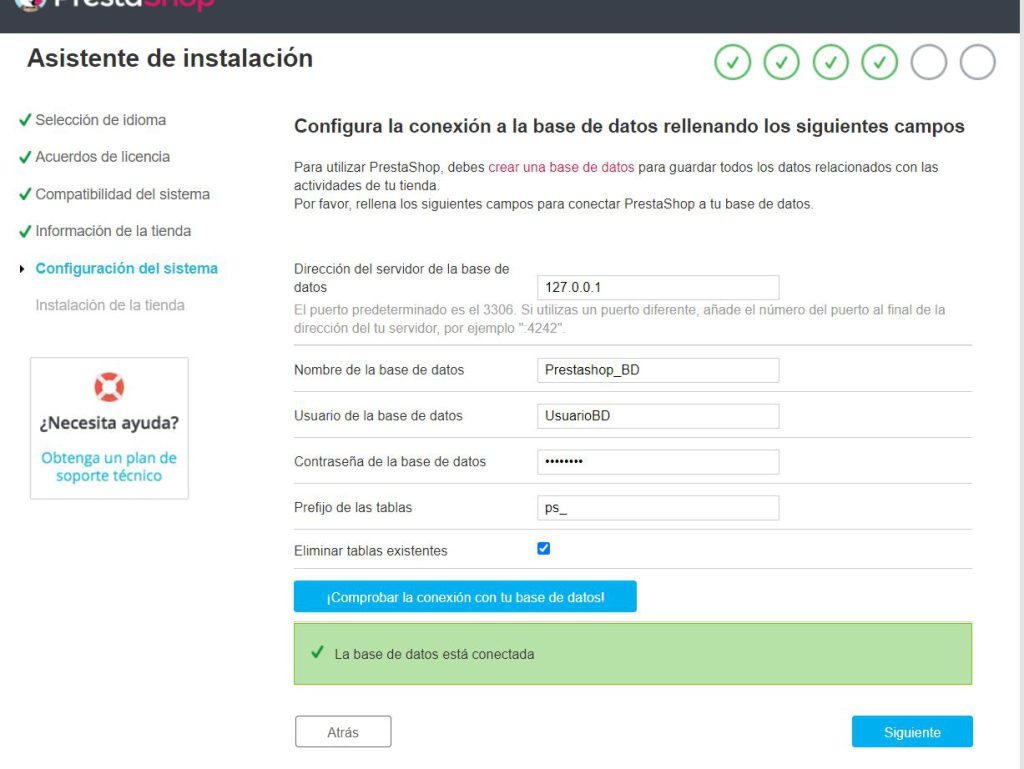
Task: Click the Contraseña de la base de datos field
Action: tap(658, 462)
